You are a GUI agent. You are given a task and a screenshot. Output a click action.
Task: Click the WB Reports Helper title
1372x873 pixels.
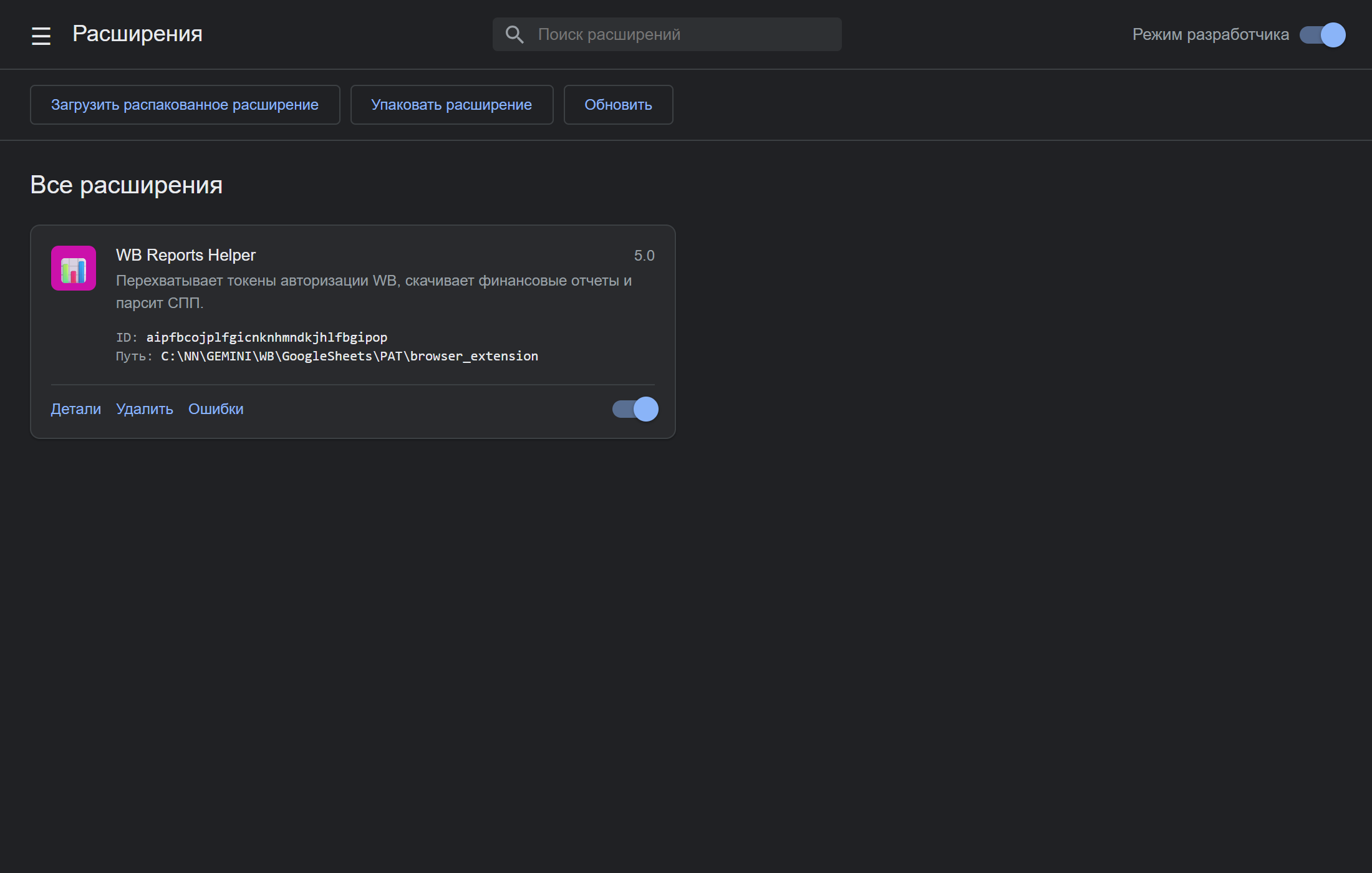(186, 255)
